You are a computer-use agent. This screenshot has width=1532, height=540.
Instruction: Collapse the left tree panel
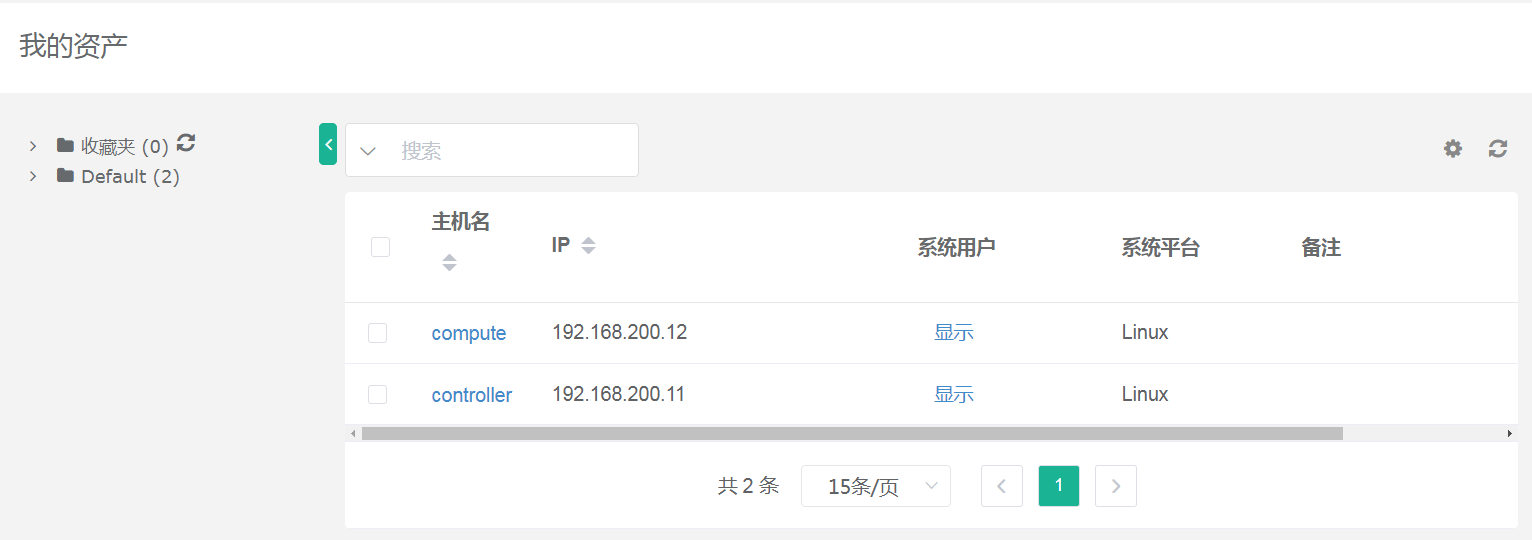coord(328,144)
